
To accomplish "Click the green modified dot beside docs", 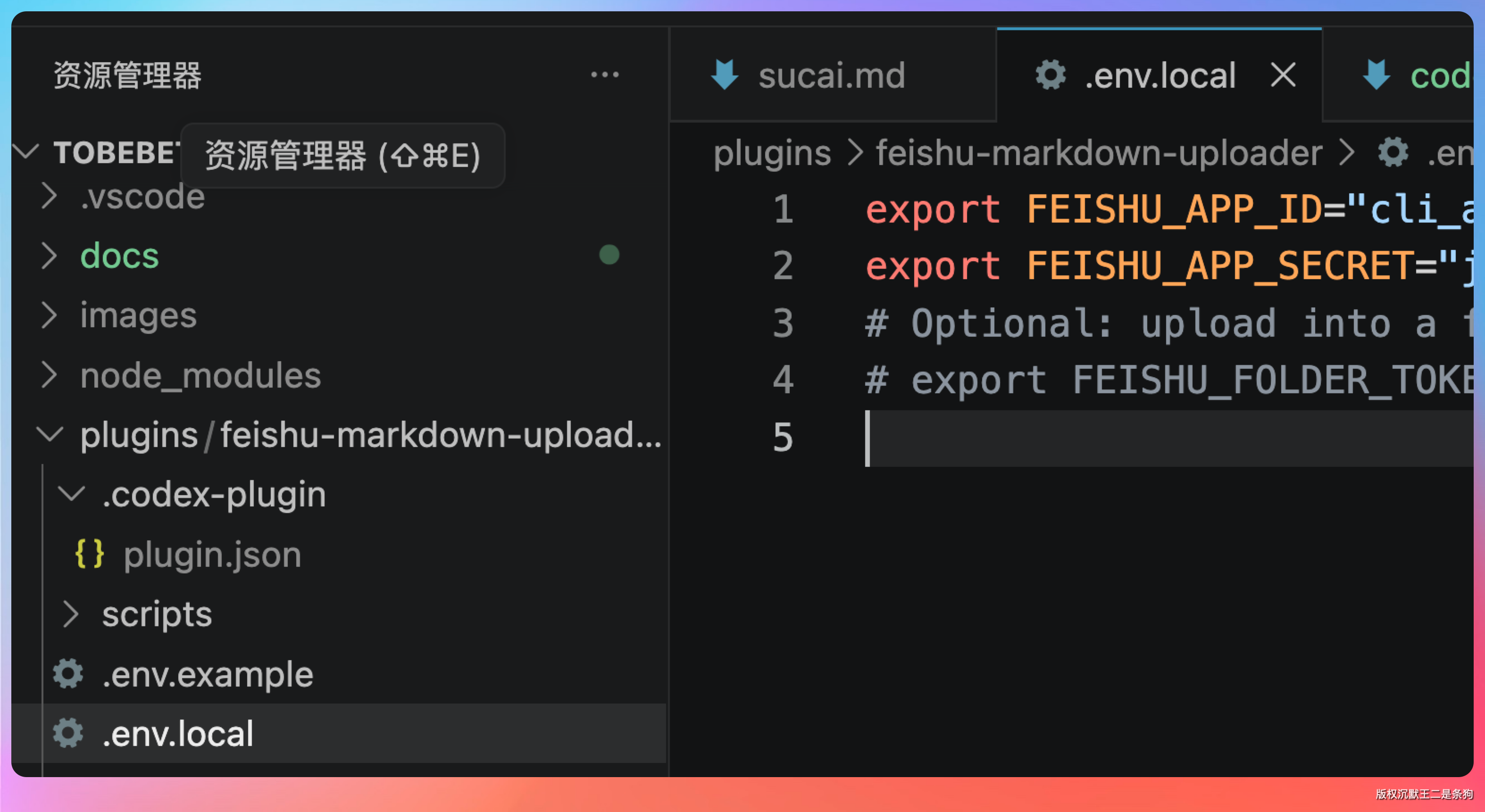I will point(609,255).
